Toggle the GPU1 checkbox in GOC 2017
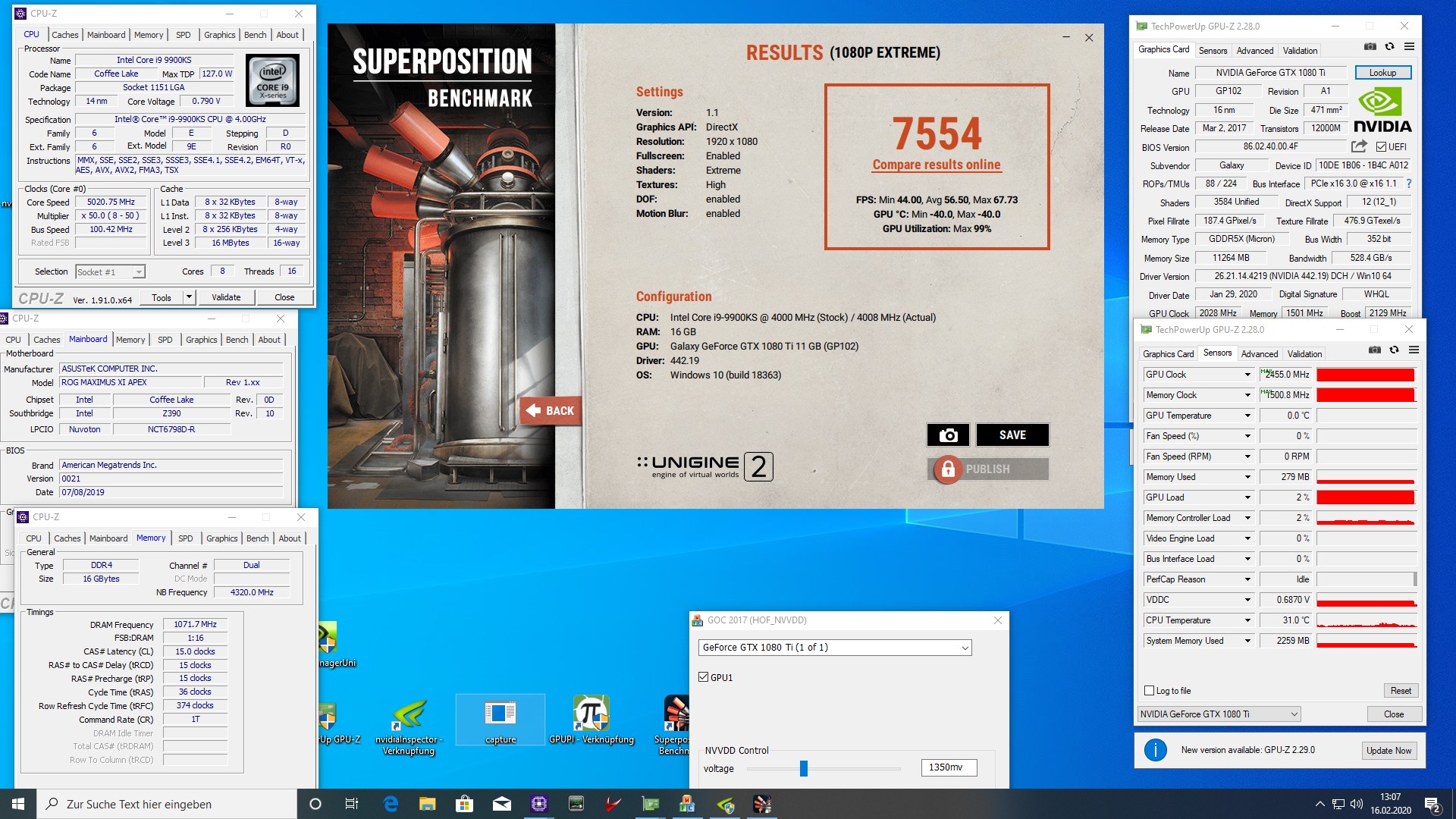Viewport: 1456px width, 819px height. pos(703,677)
